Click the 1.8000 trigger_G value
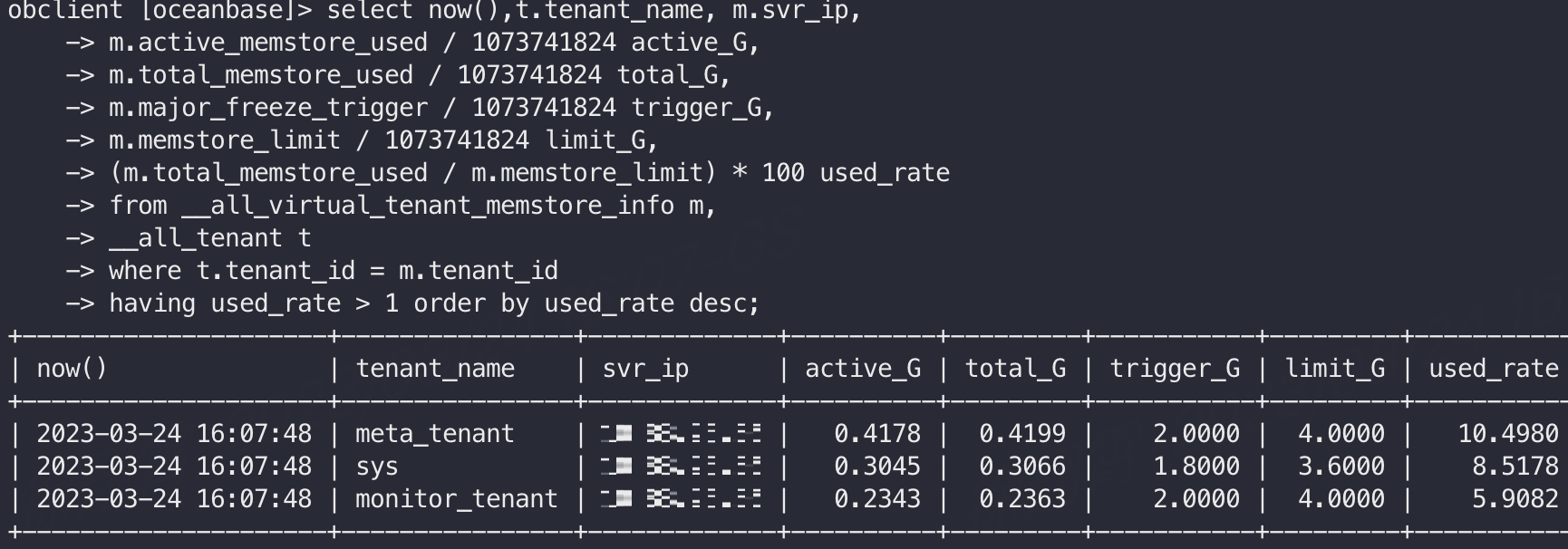1568x549 pixels. click(1196, 467)
